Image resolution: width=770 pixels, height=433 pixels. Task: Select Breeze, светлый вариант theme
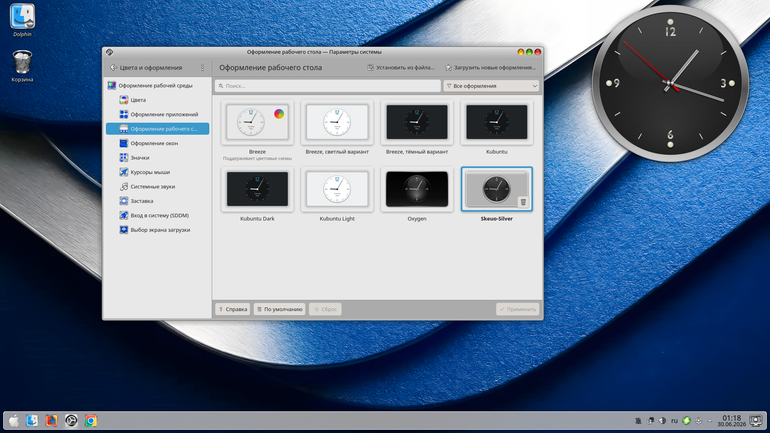(337, 122)
